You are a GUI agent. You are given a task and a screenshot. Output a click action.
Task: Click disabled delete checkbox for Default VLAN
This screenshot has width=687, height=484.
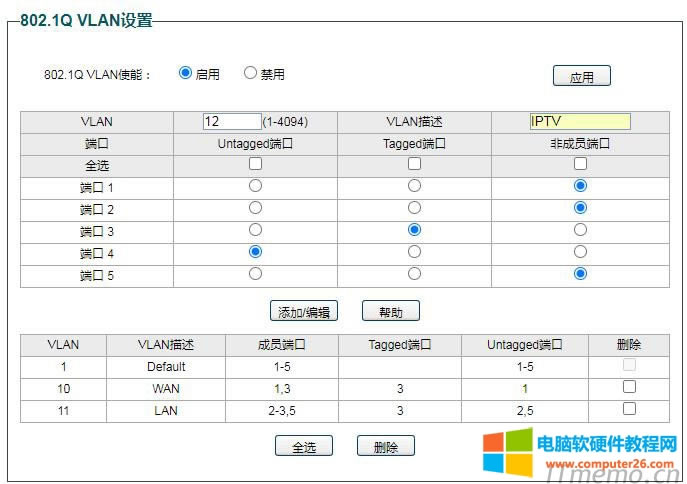click(629, 365)
